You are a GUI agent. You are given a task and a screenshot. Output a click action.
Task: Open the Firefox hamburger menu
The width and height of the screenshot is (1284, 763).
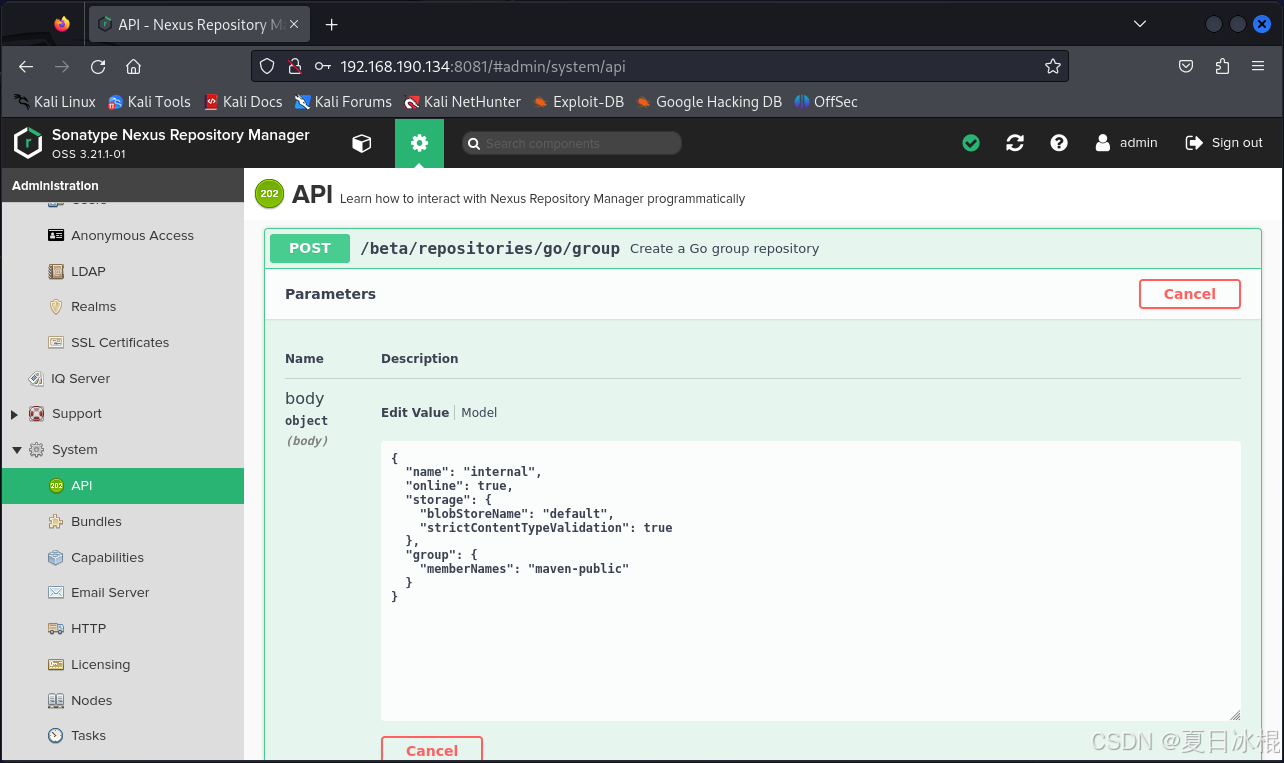pyautogui.click(x=1258, y=67)
